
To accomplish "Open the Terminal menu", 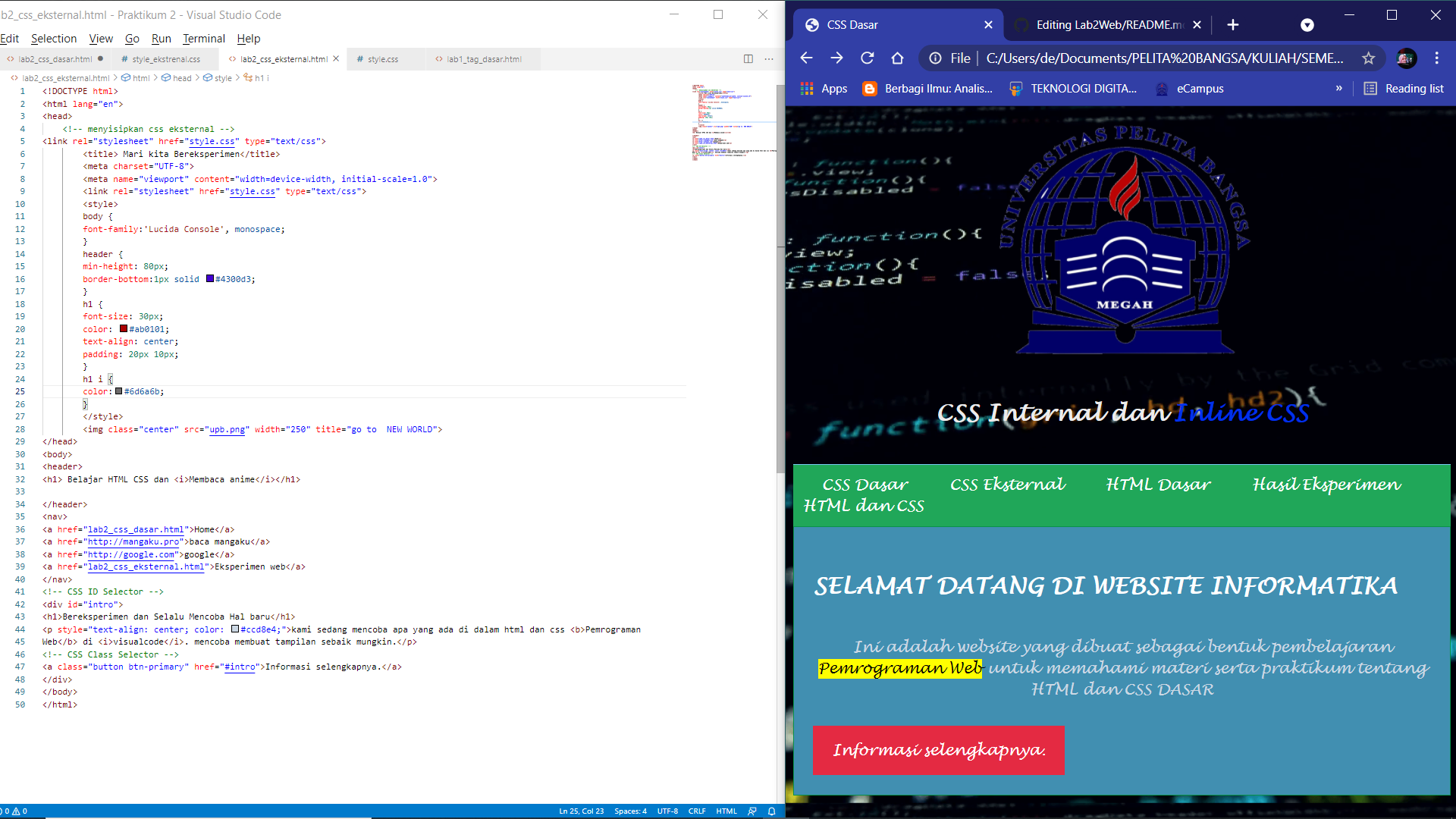I will pyautogui.click(x=203, y=39).
